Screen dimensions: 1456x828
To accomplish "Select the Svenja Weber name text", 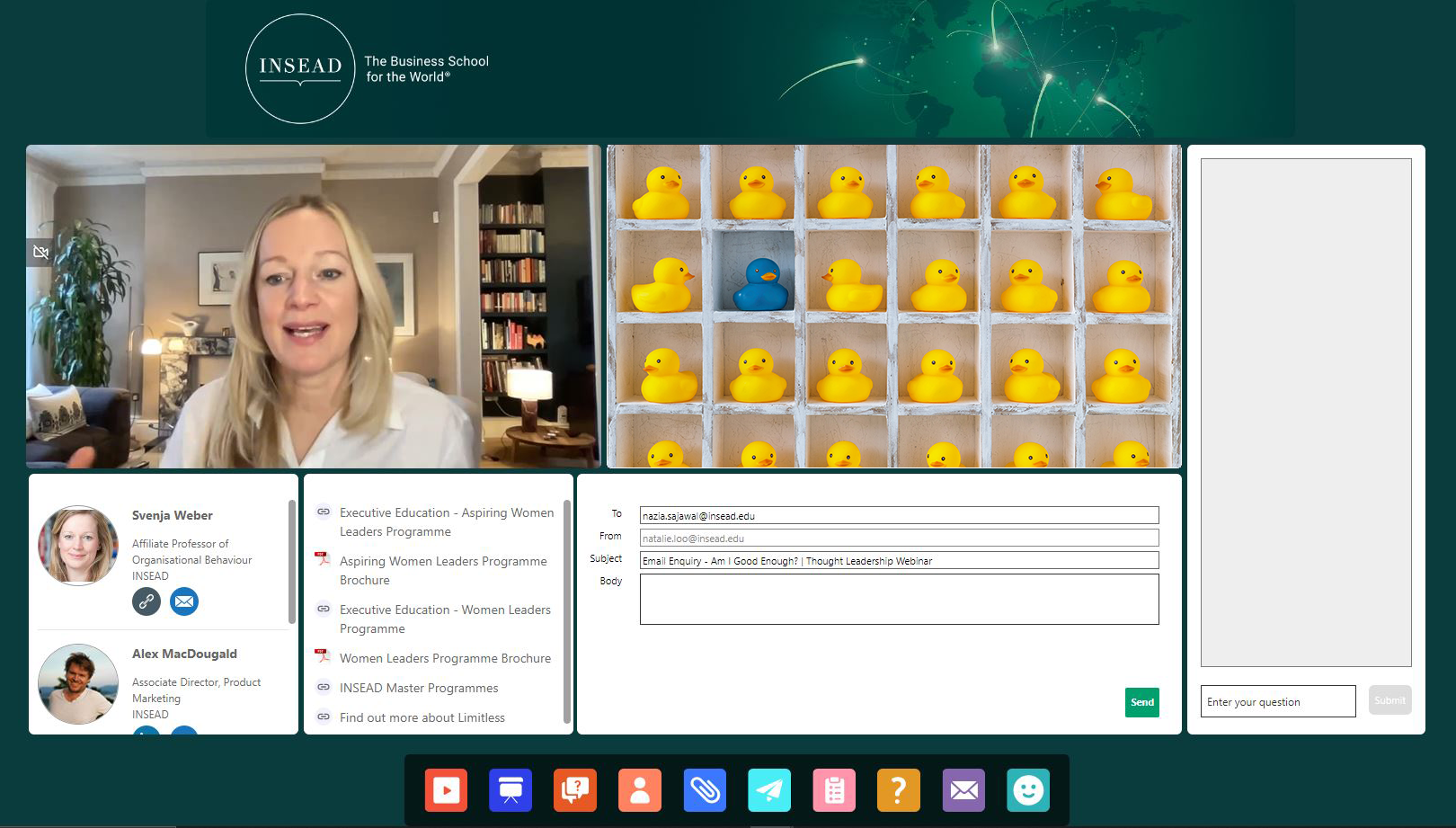I will pyautogui.click(x=173, y=515).
